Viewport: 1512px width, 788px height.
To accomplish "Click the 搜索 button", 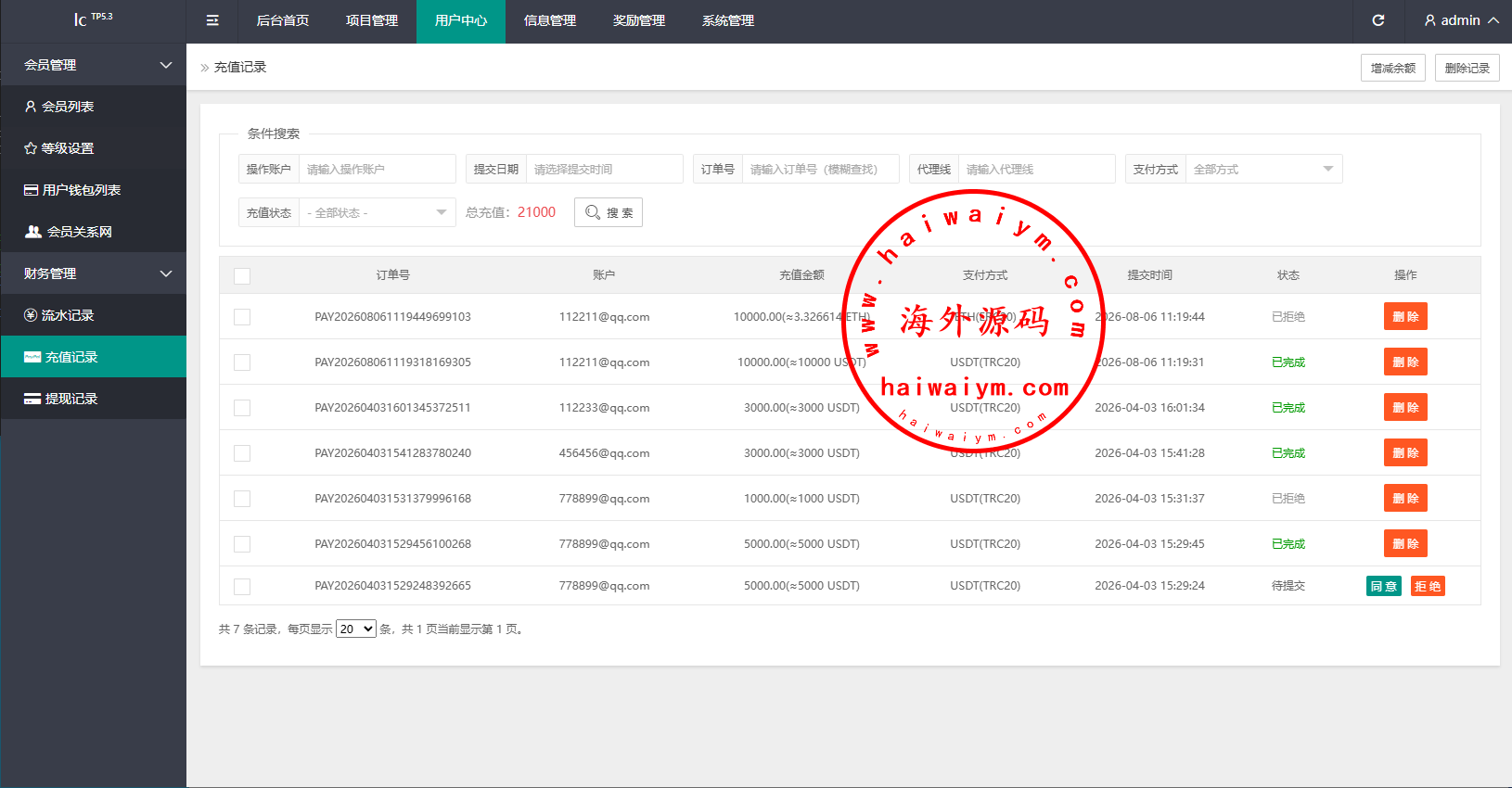I will [x=609, y=212].
